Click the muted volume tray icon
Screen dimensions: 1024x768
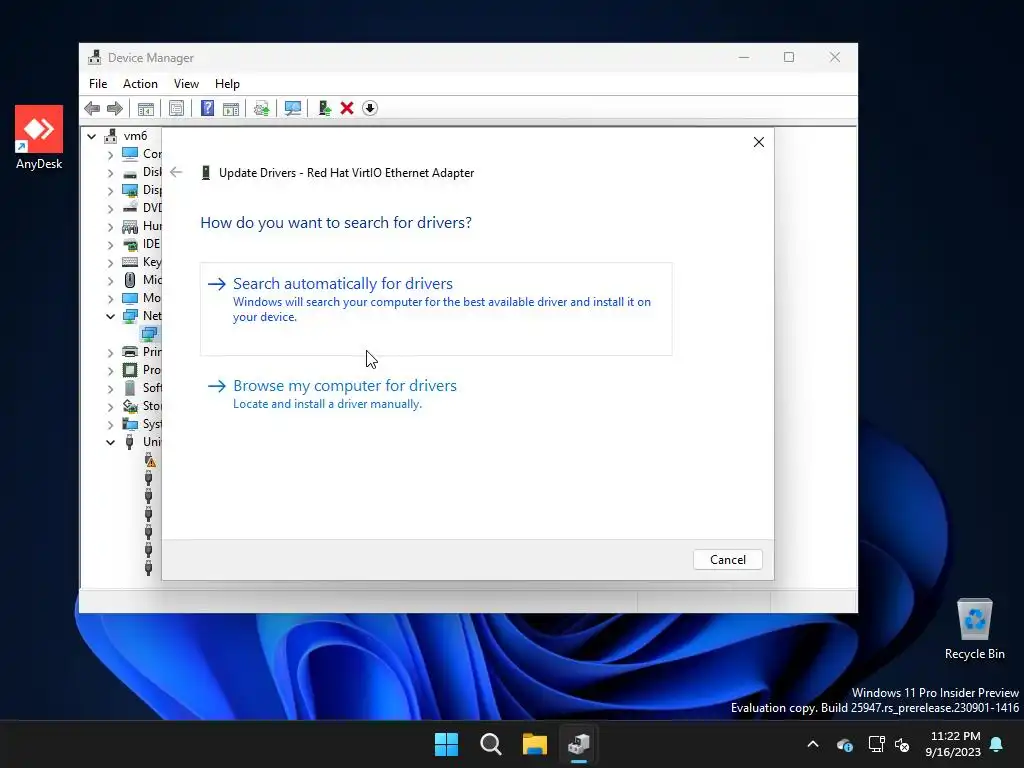[x=902, y=744]
